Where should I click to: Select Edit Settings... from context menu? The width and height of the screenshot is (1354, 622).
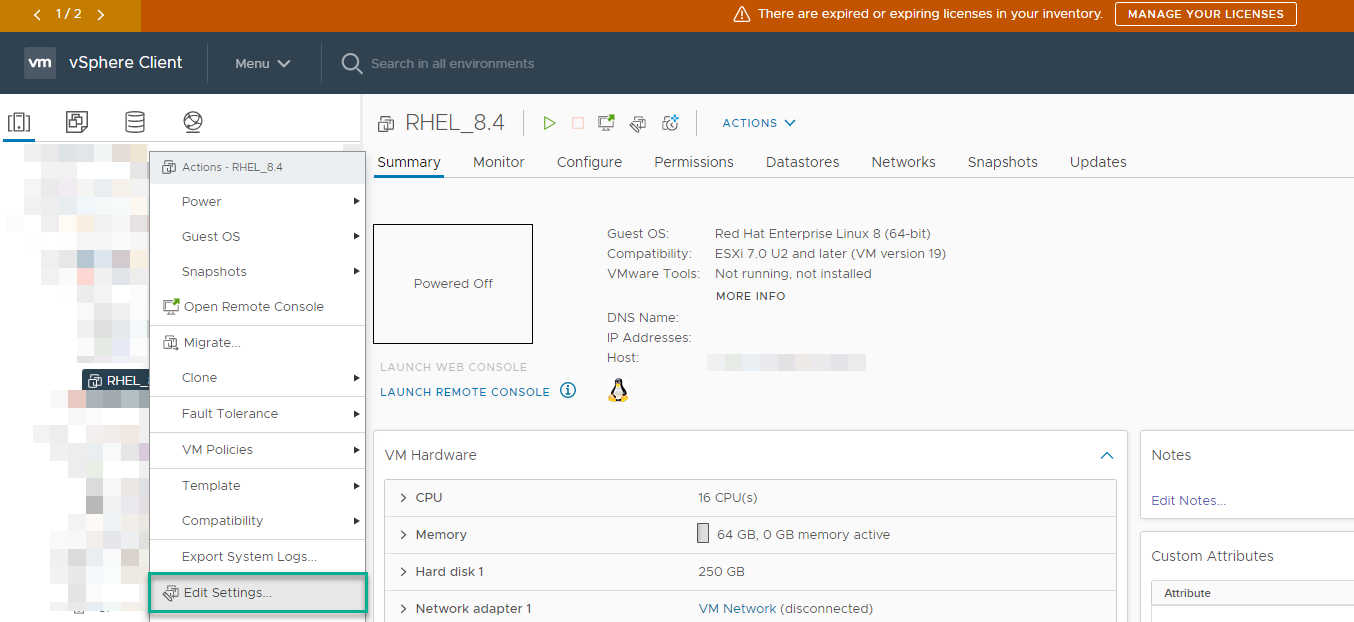[258, 592]
